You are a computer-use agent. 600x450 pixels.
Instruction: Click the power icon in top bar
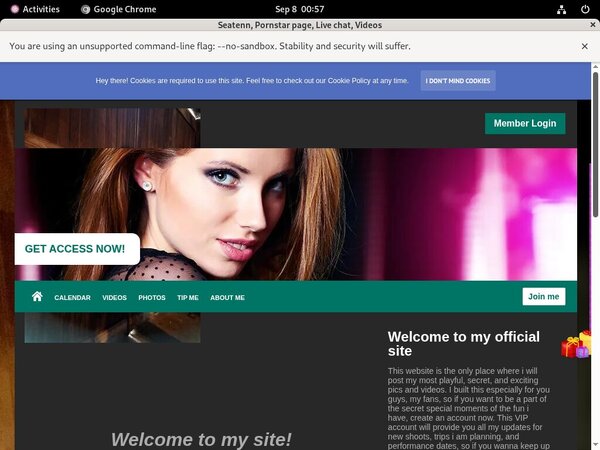pos(584,9)
